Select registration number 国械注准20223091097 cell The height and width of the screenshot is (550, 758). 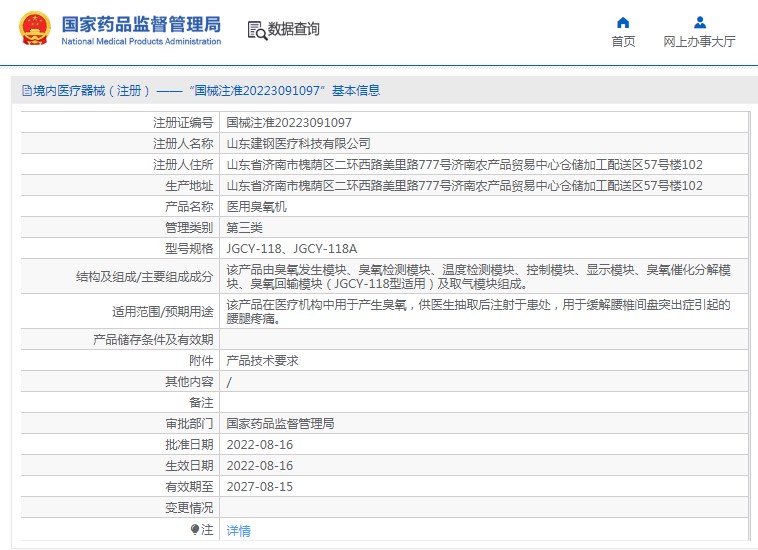289,123
